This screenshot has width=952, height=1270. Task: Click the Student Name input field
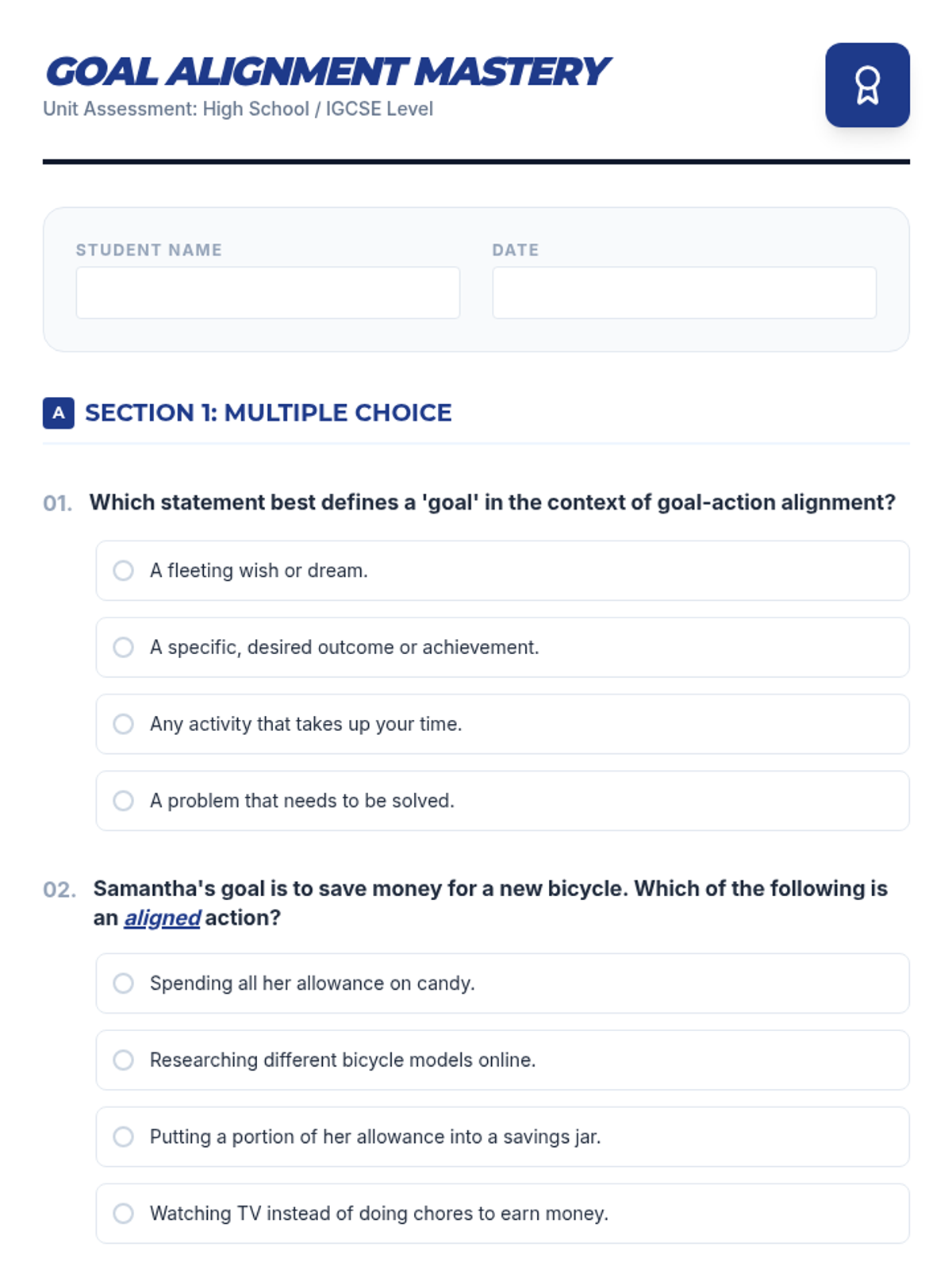(267, 293)
